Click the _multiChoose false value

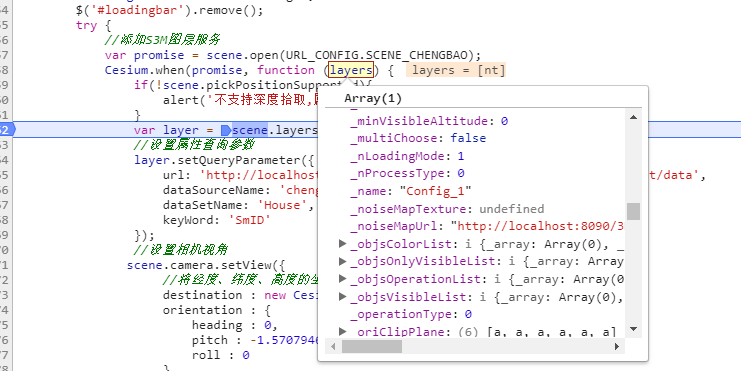pos(468,138)
